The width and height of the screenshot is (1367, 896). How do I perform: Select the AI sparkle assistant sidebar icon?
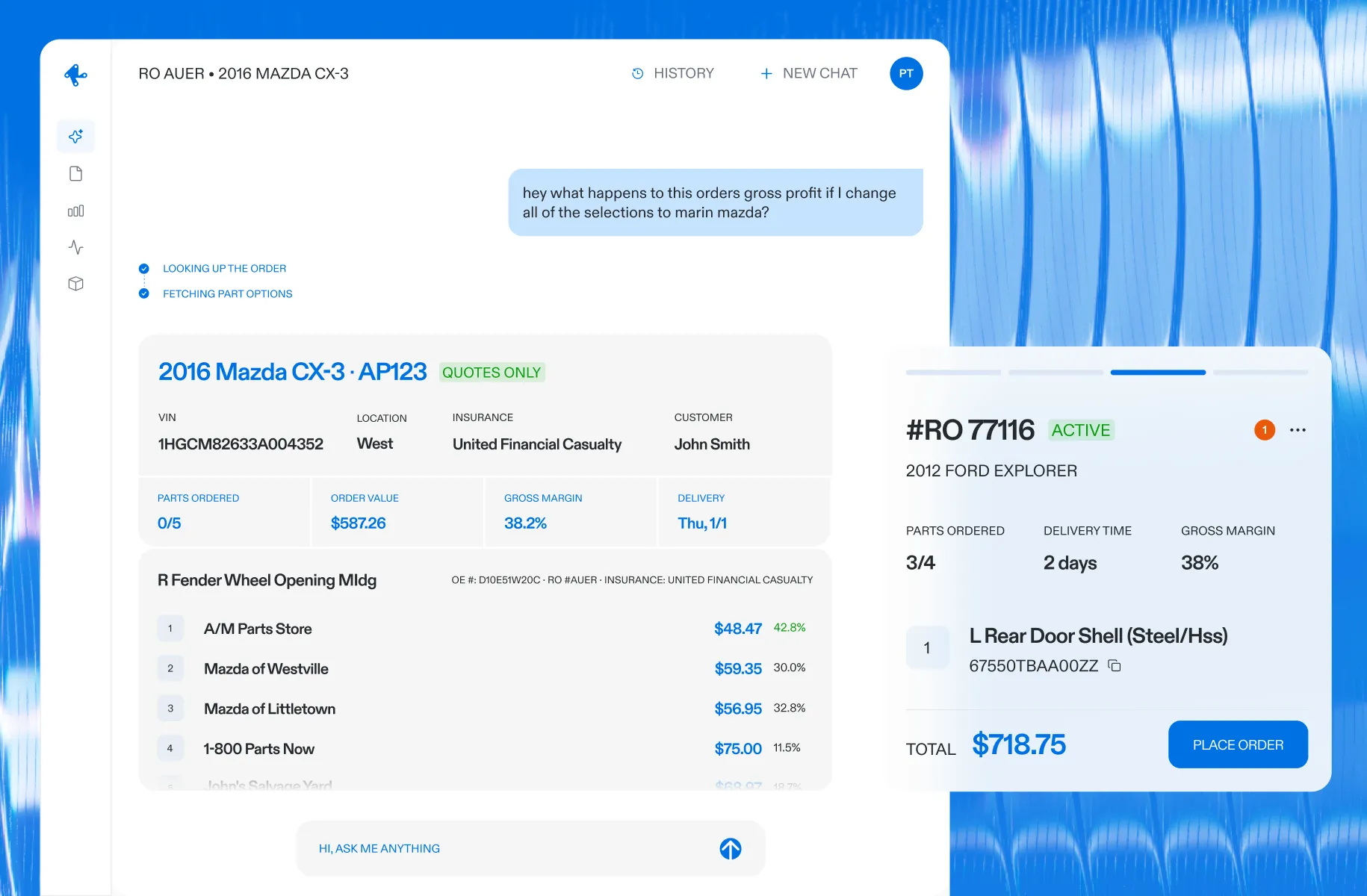coord(75,137)
